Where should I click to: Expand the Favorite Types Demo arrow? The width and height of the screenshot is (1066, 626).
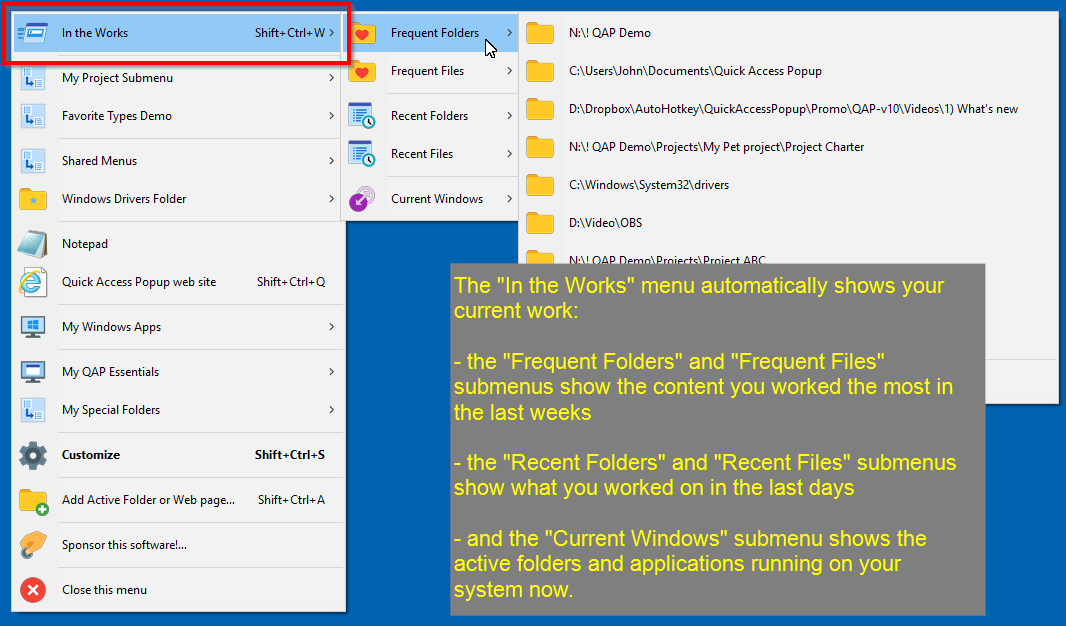(332, 116)
